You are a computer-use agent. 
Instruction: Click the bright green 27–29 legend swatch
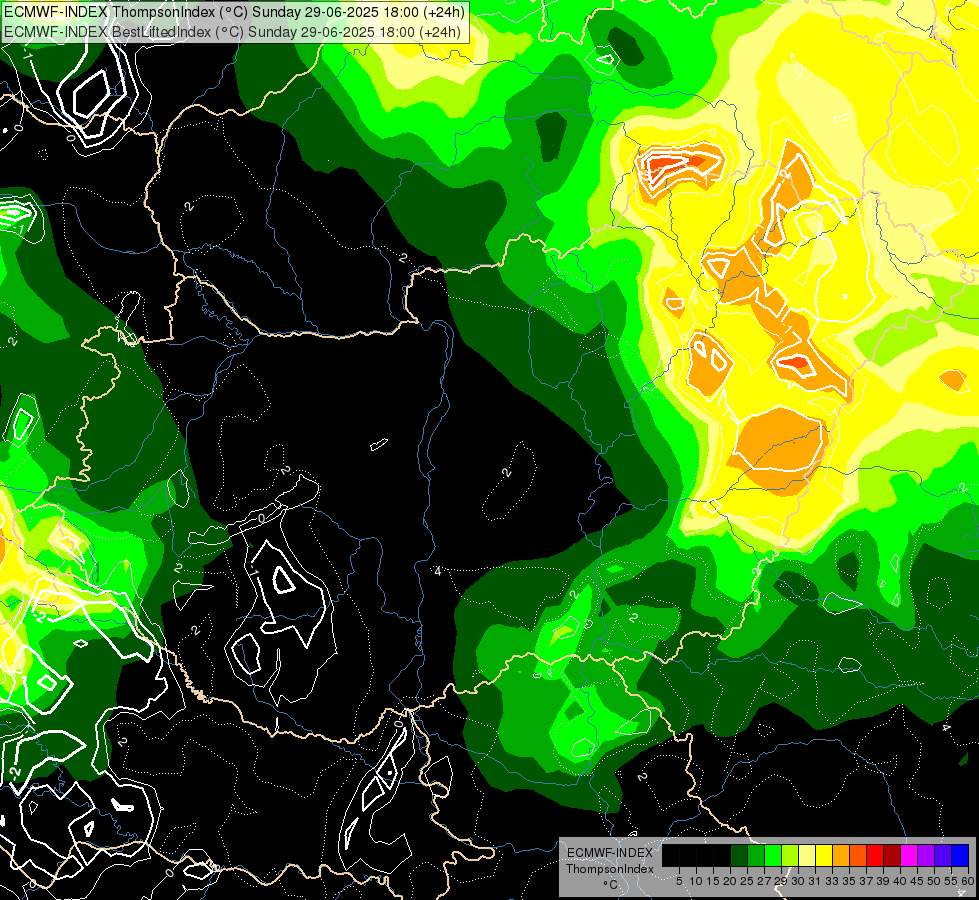click(773, 855)
